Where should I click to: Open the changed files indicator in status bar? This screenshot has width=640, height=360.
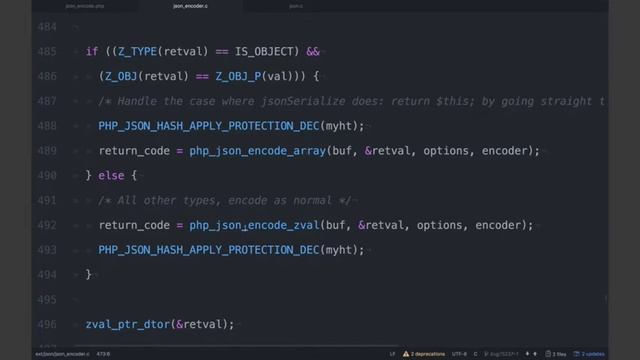point(556,354)
